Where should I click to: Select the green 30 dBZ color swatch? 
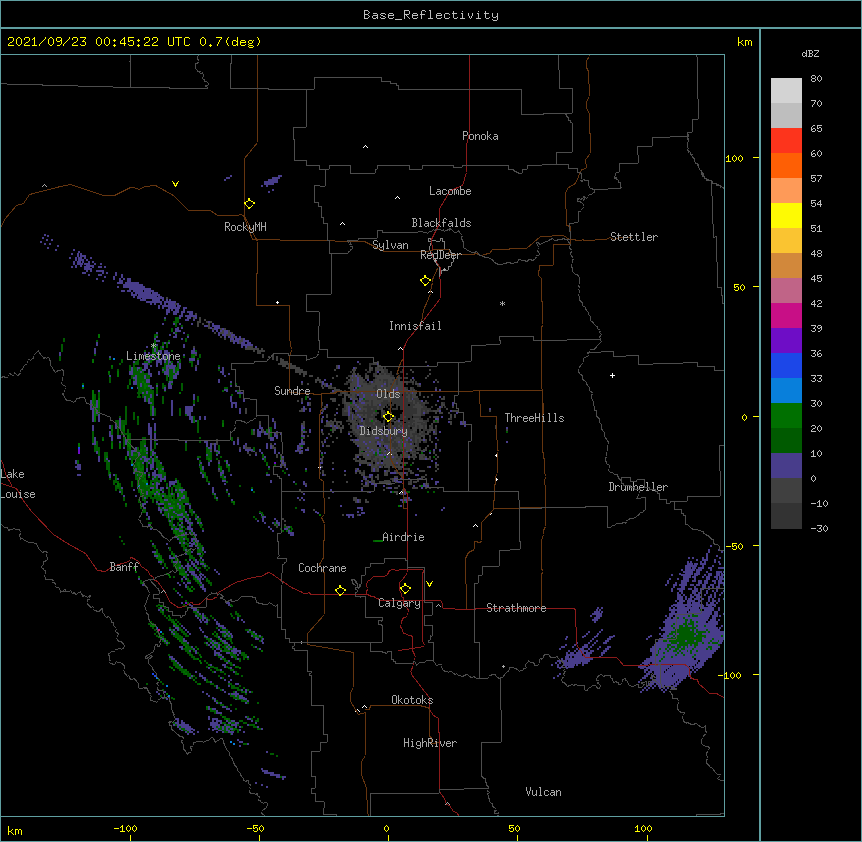786,416
